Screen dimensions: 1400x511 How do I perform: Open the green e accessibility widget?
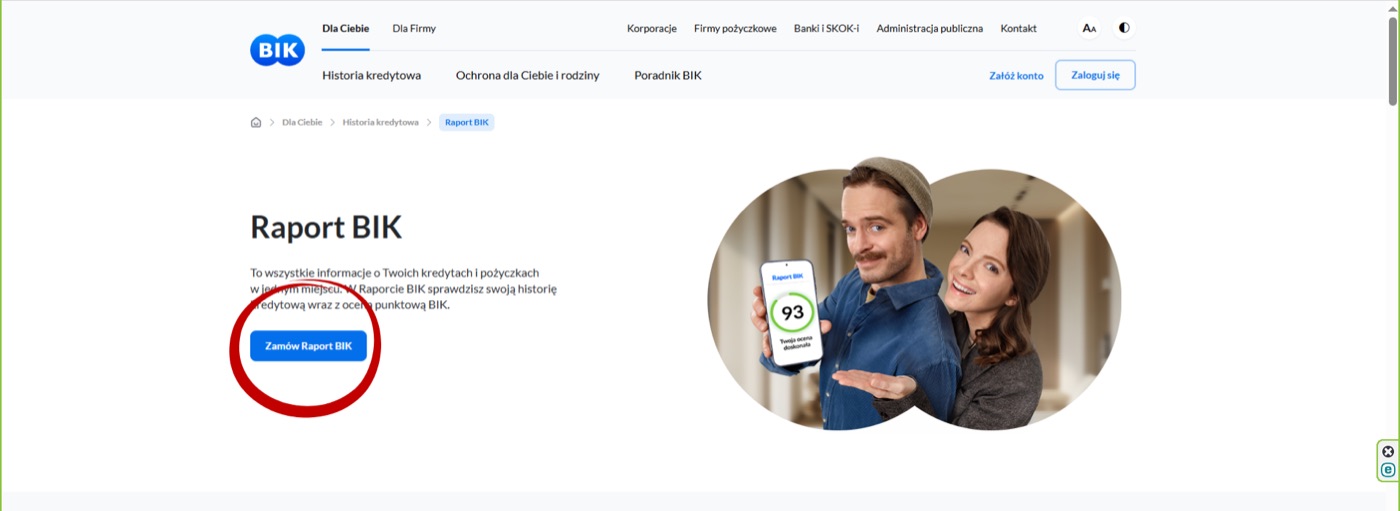[1388, 470]
